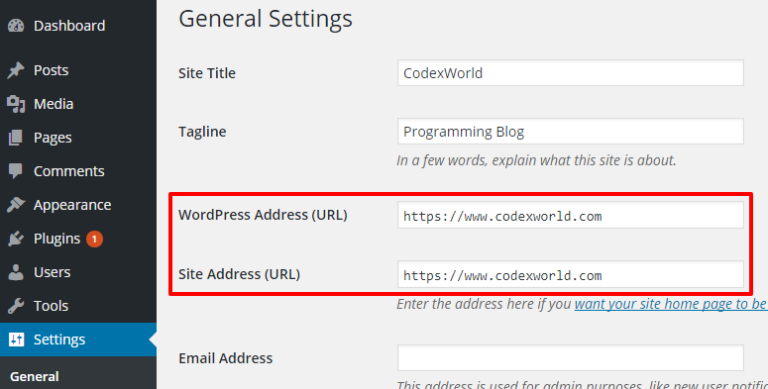The image size is (768, 389).
Task: Click the Appearance paintbrush icon
Action: pyautogui.click(x=16, y=205)
